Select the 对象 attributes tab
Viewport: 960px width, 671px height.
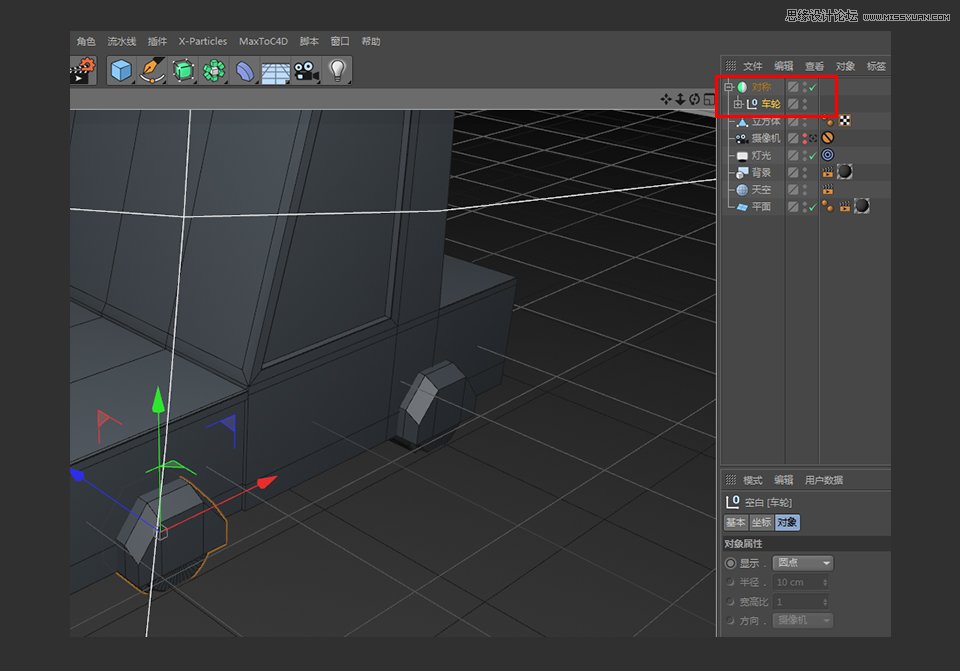pos(788,521)
